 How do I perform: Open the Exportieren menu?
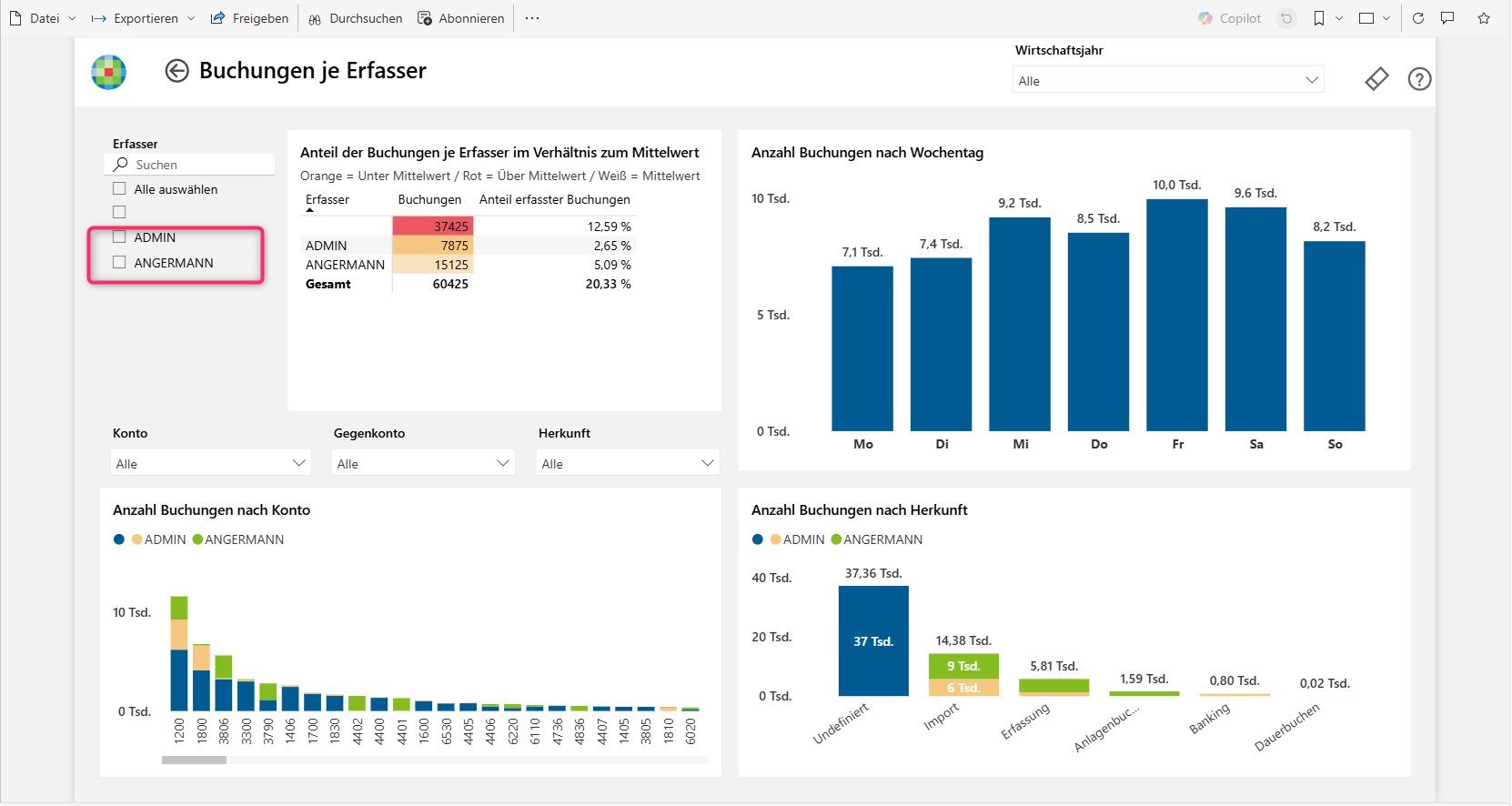click(x=144, y=18)
